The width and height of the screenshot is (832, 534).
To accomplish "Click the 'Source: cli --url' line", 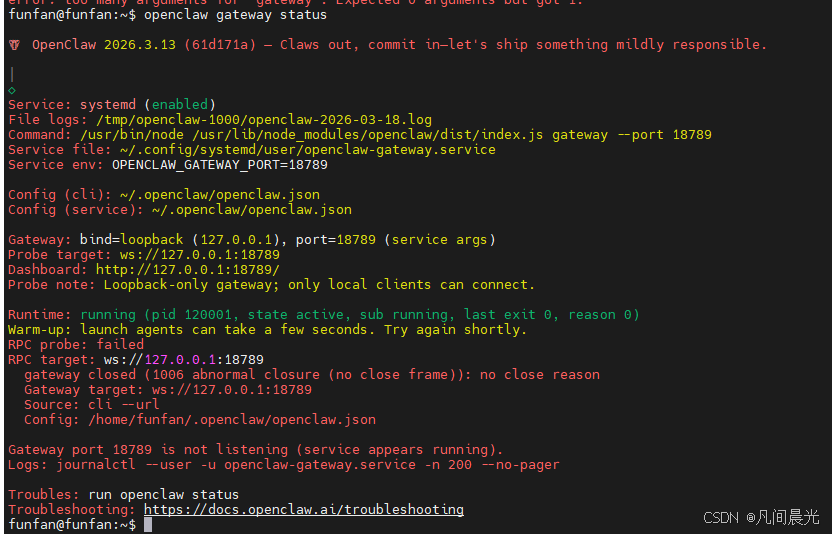I will point(92,404).
